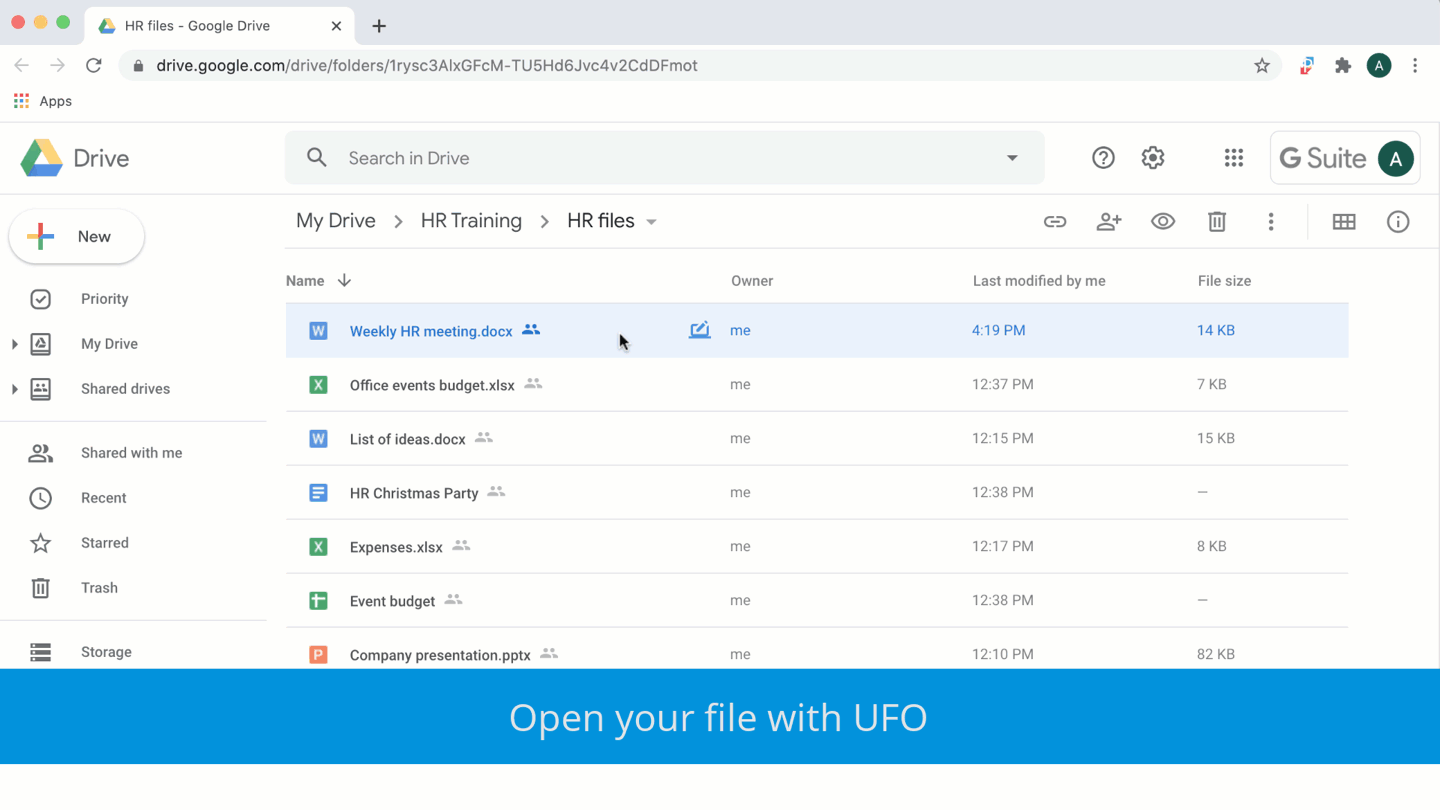Go to Shared with me in sidebar
Screen dimensions: 1440x810
tap(131, 453)
